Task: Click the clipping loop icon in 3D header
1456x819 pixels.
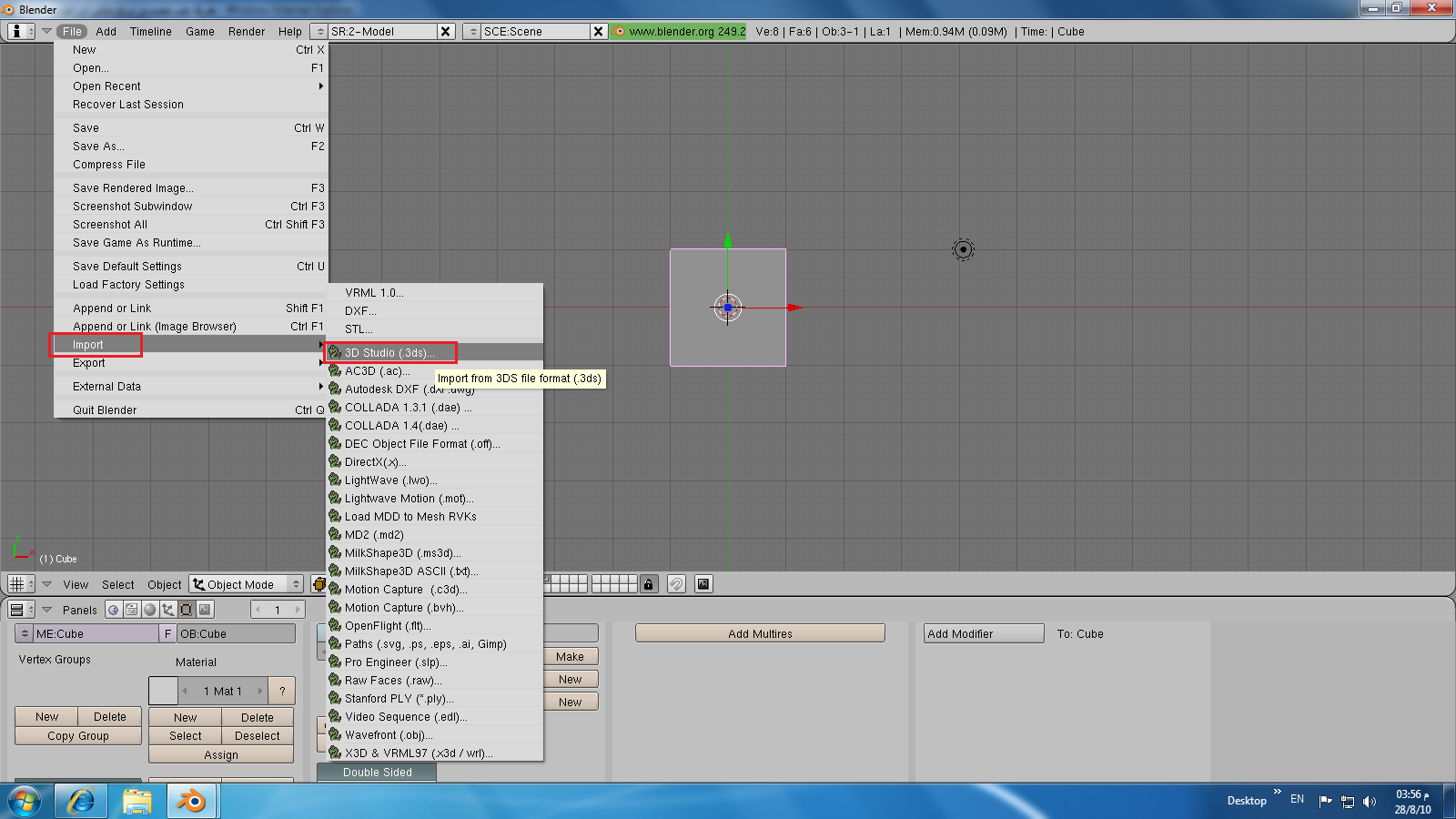Action: pyautogui.click(x=676, y=584)
